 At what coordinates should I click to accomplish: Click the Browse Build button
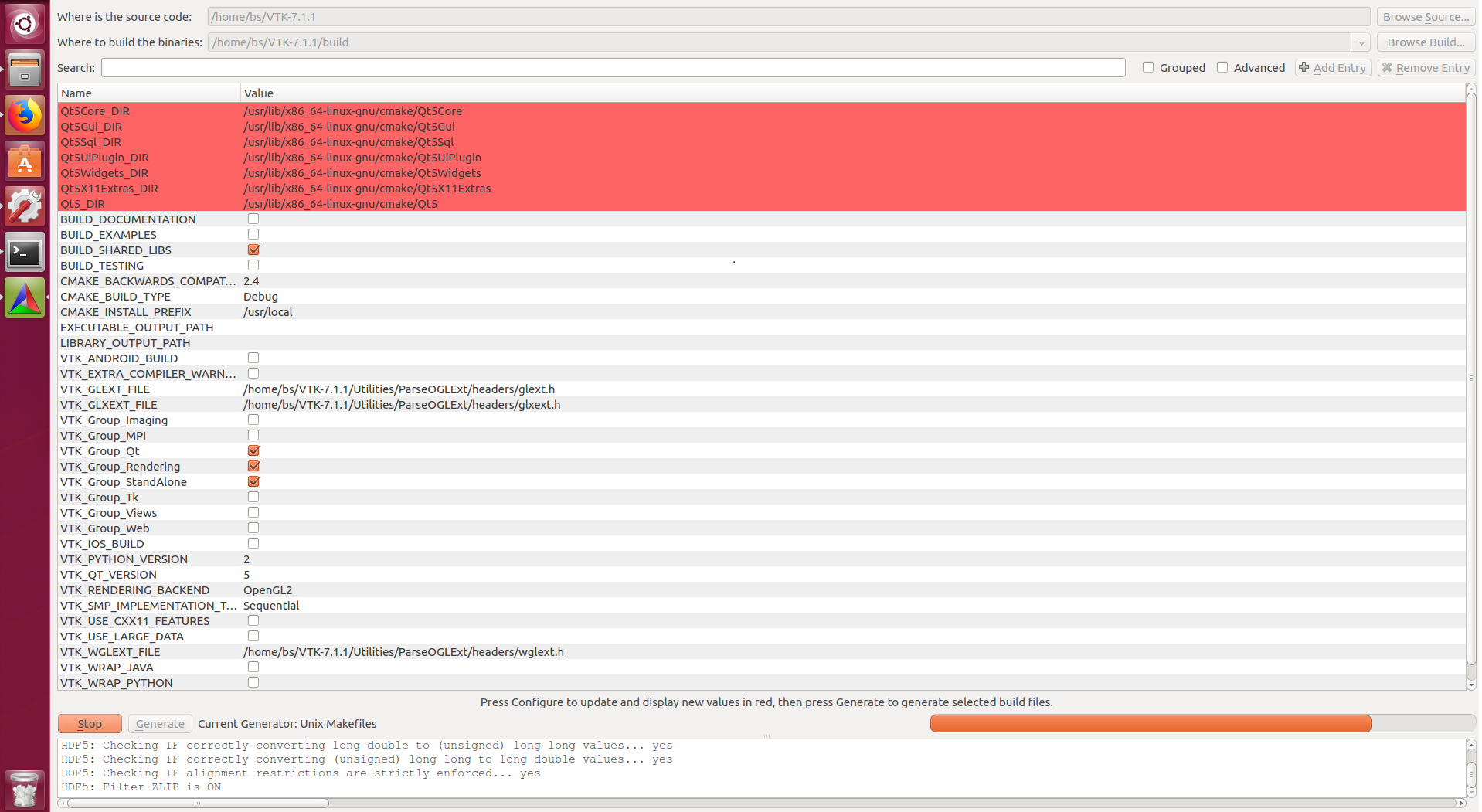[1426, 42]
